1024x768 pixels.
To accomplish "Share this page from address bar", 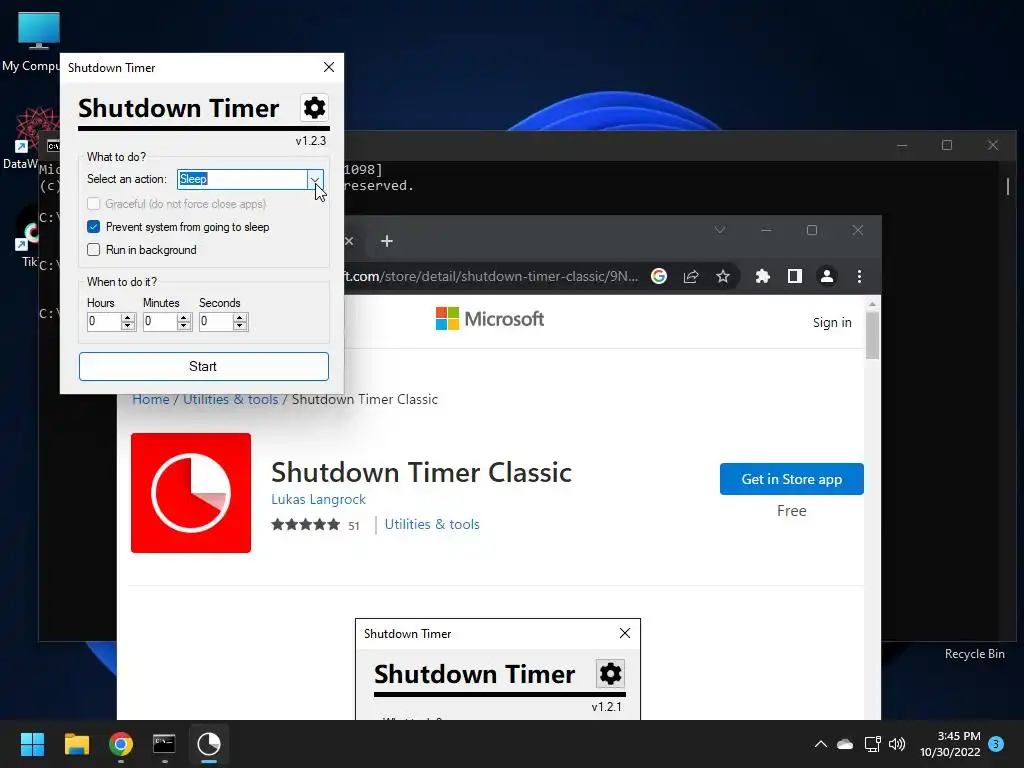I will [691, 276].
